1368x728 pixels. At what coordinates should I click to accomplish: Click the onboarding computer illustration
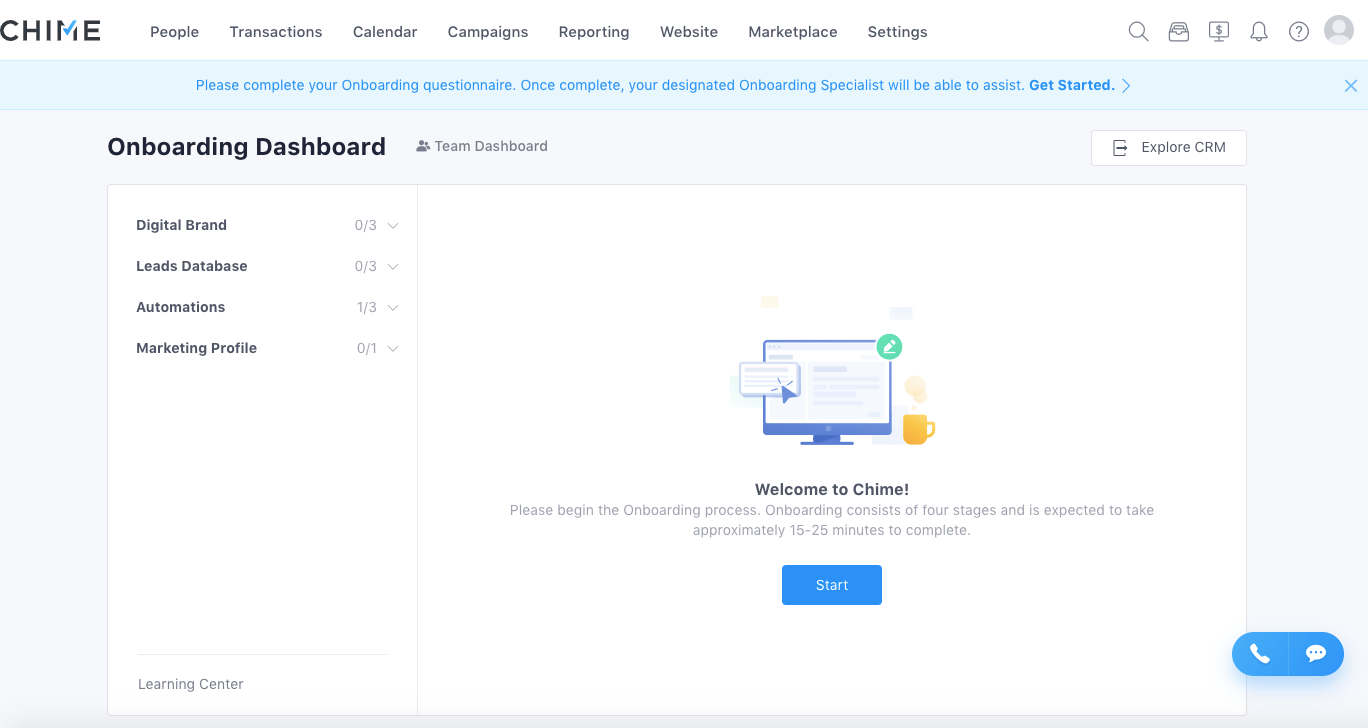click(832, 371)
